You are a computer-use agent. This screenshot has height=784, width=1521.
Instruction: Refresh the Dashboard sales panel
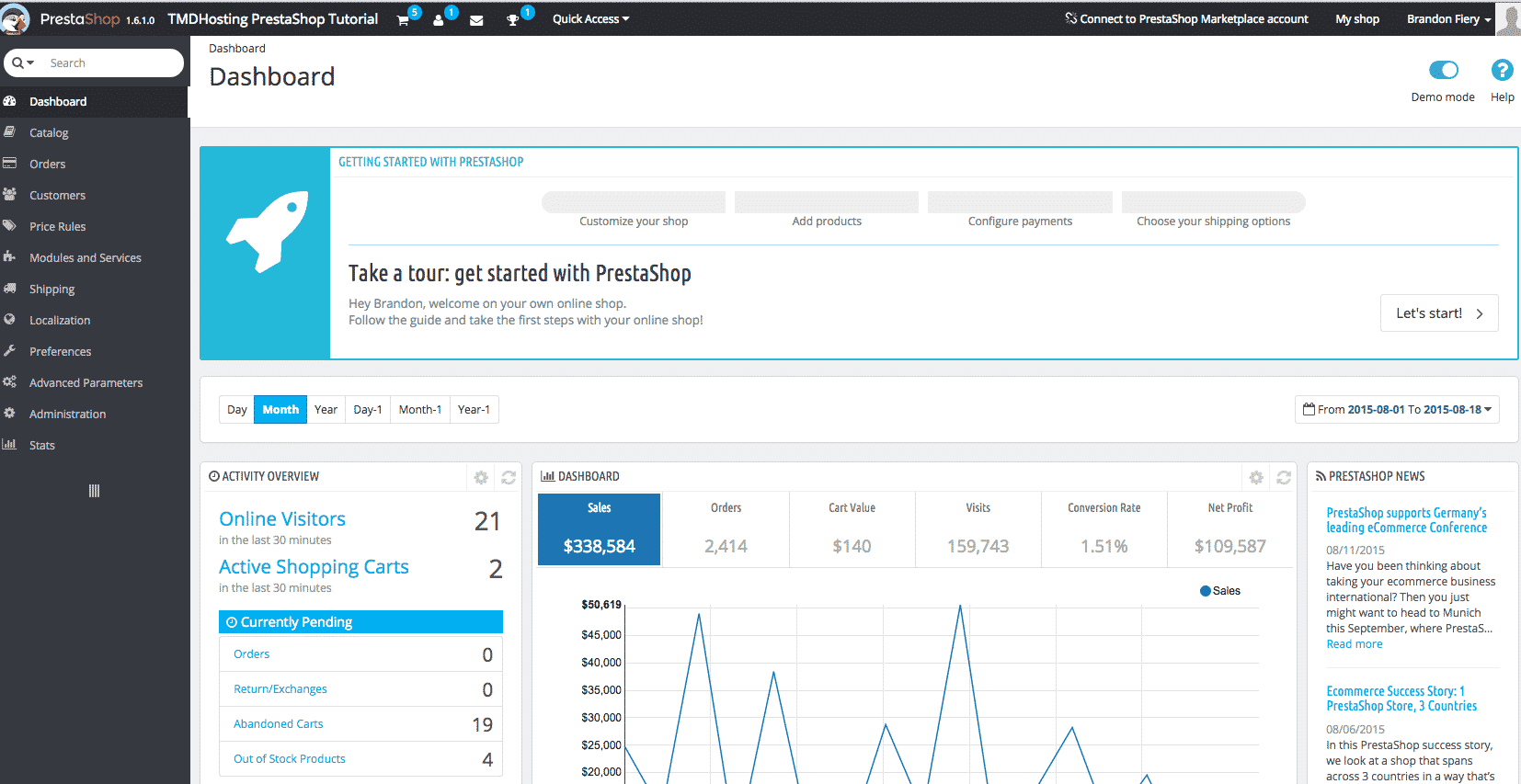coord(1284,477)
